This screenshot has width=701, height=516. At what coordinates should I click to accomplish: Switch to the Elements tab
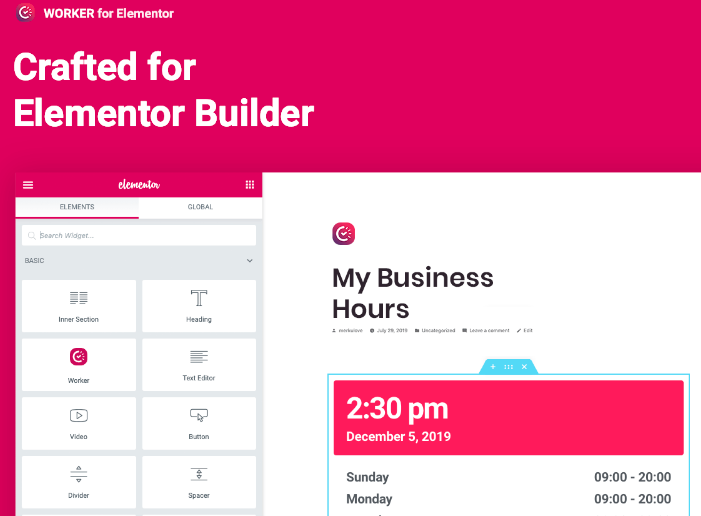(77, 207)
